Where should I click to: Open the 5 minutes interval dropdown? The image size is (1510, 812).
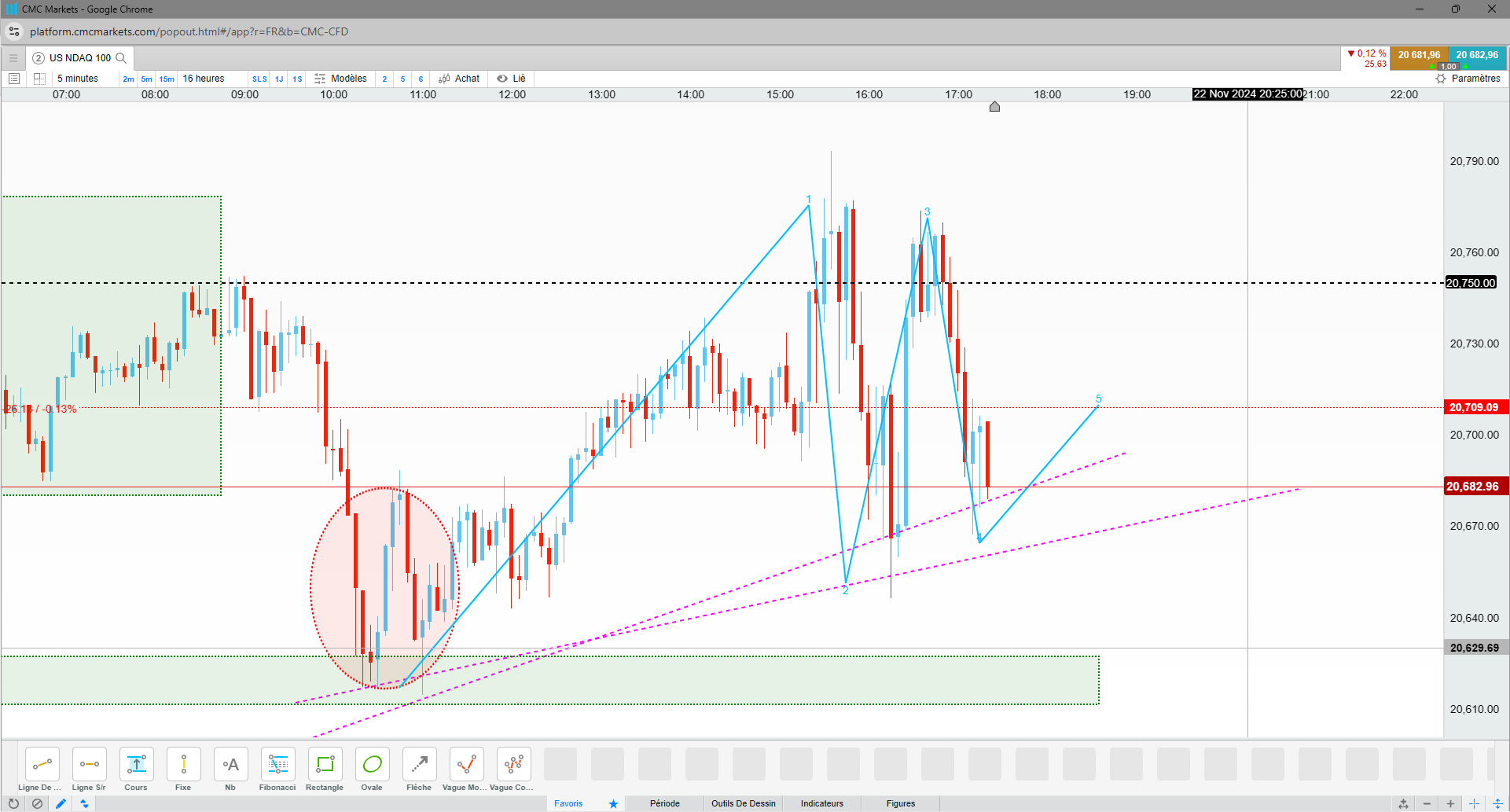point(78,79)
